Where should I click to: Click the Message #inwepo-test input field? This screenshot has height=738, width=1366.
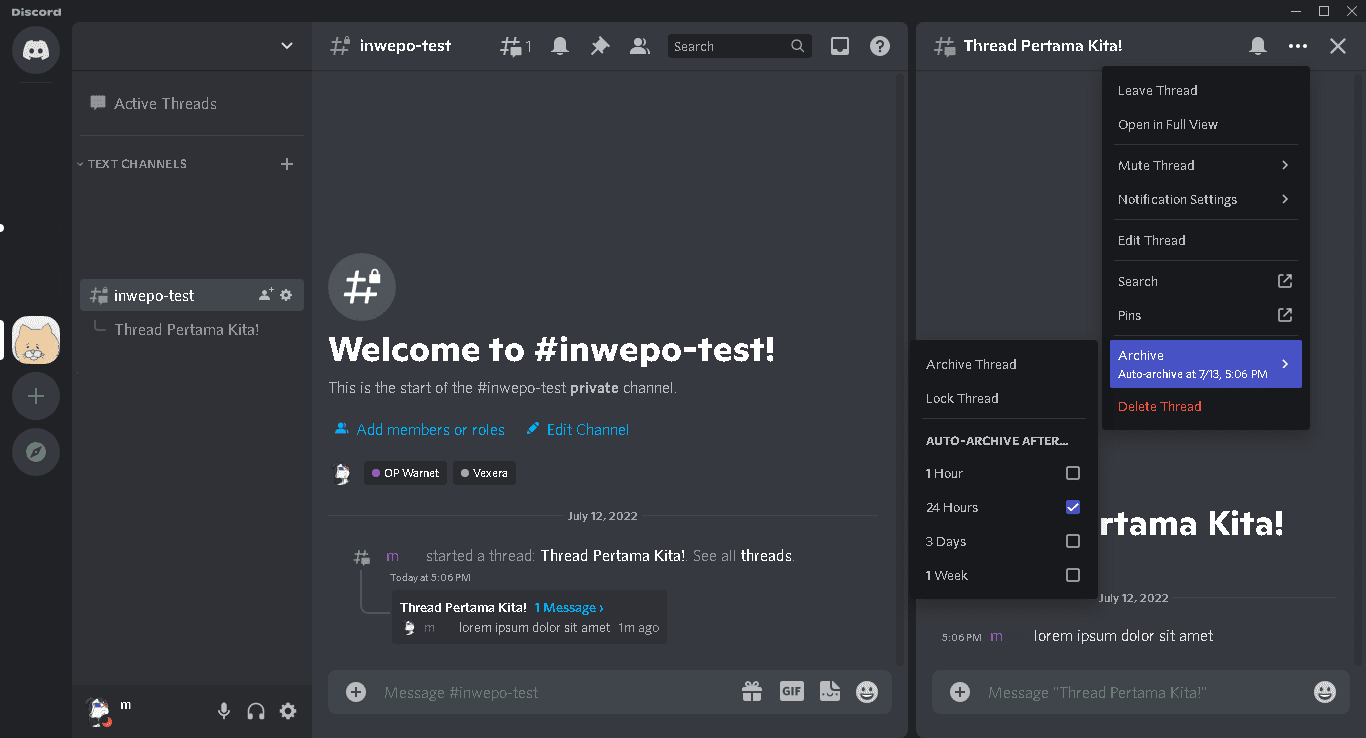tap(550, 692)
